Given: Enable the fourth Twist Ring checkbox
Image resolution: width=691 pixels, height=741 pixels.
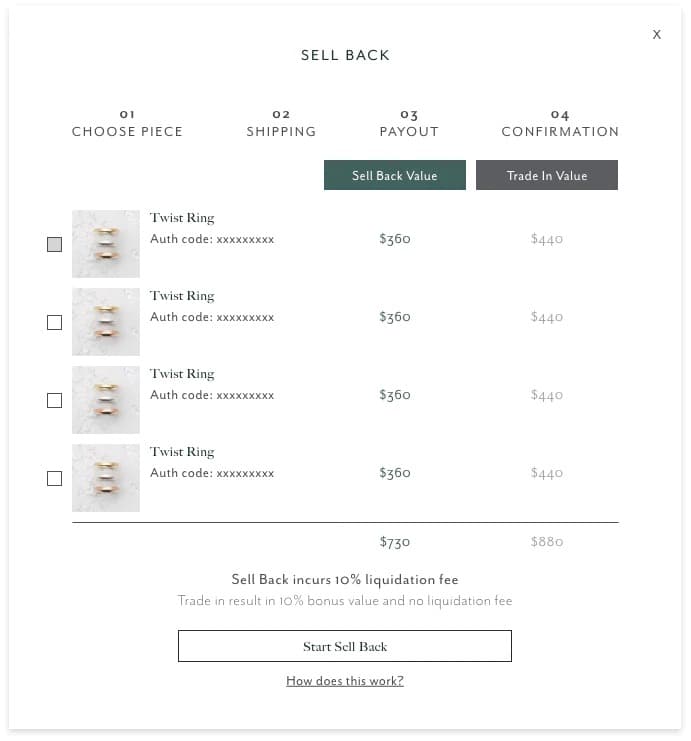Looking at the screenshot, I should 55,478.
